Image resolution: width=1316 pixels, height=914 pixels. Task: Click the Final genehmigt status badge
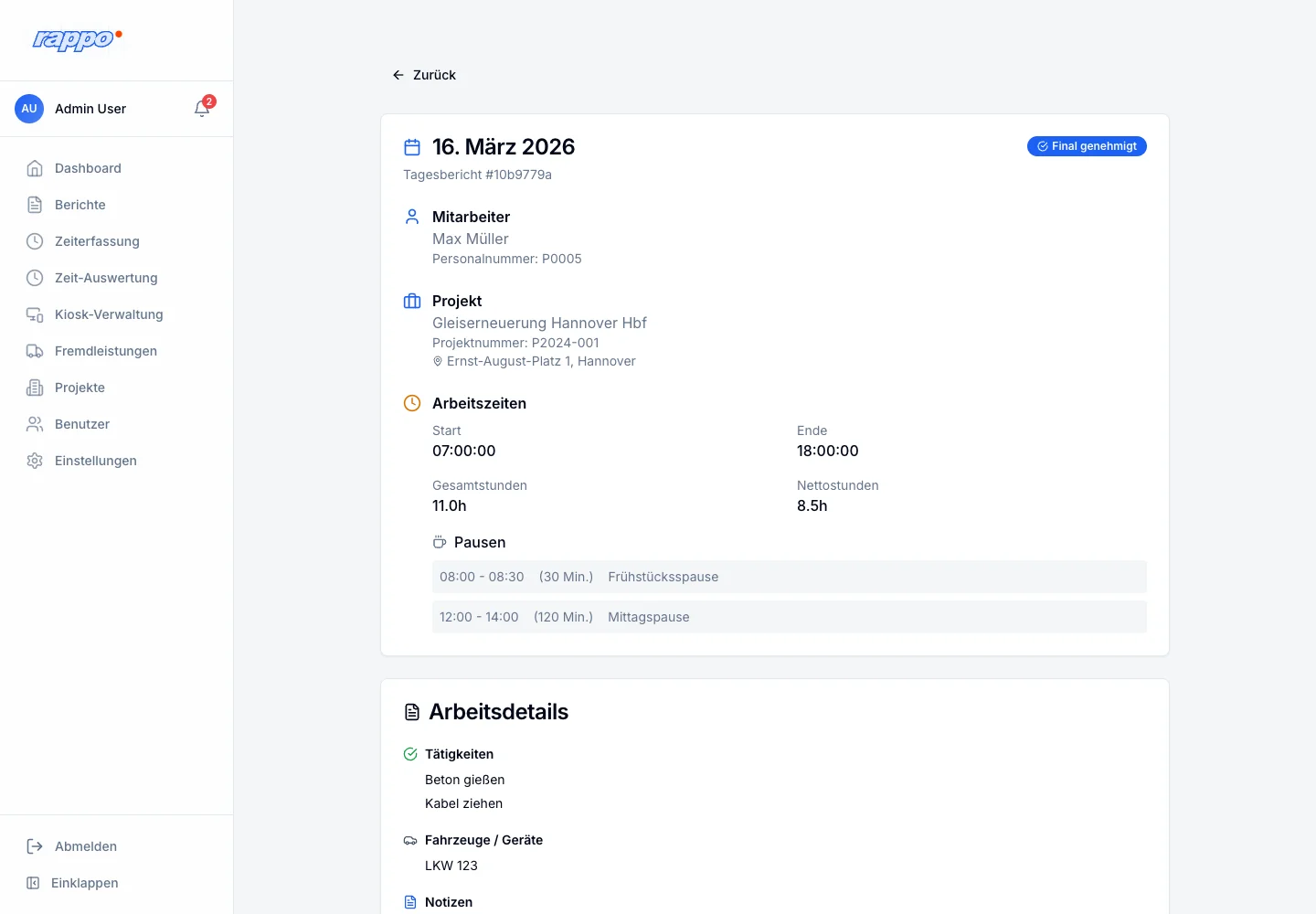pos(1087,146)
